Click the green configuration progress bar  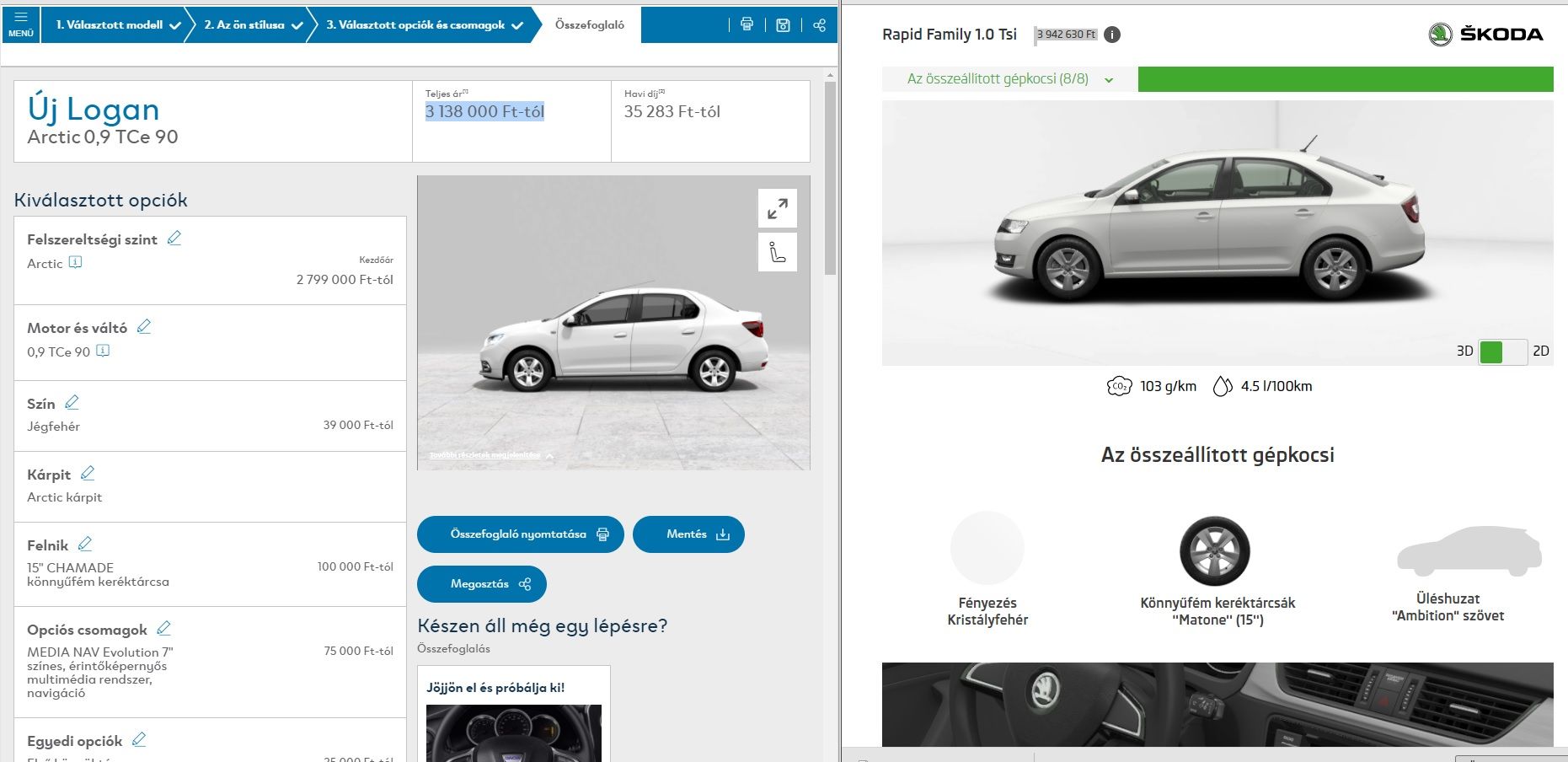point(1346,79)
